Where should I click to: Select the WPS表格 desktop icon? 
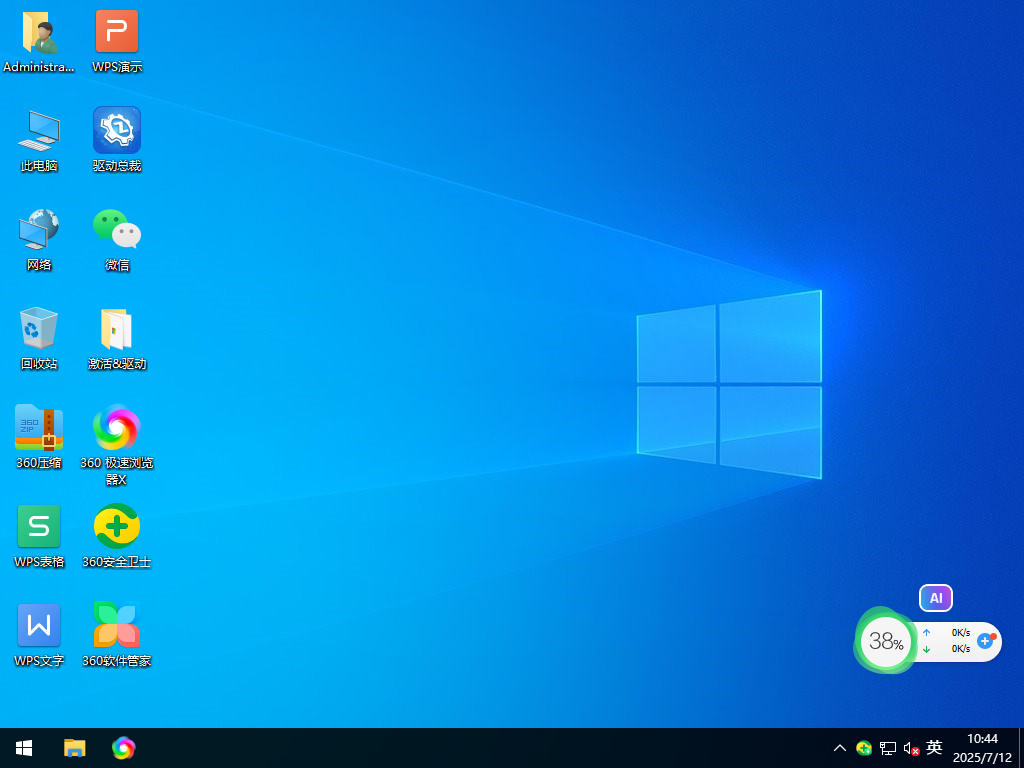(39, 536)
